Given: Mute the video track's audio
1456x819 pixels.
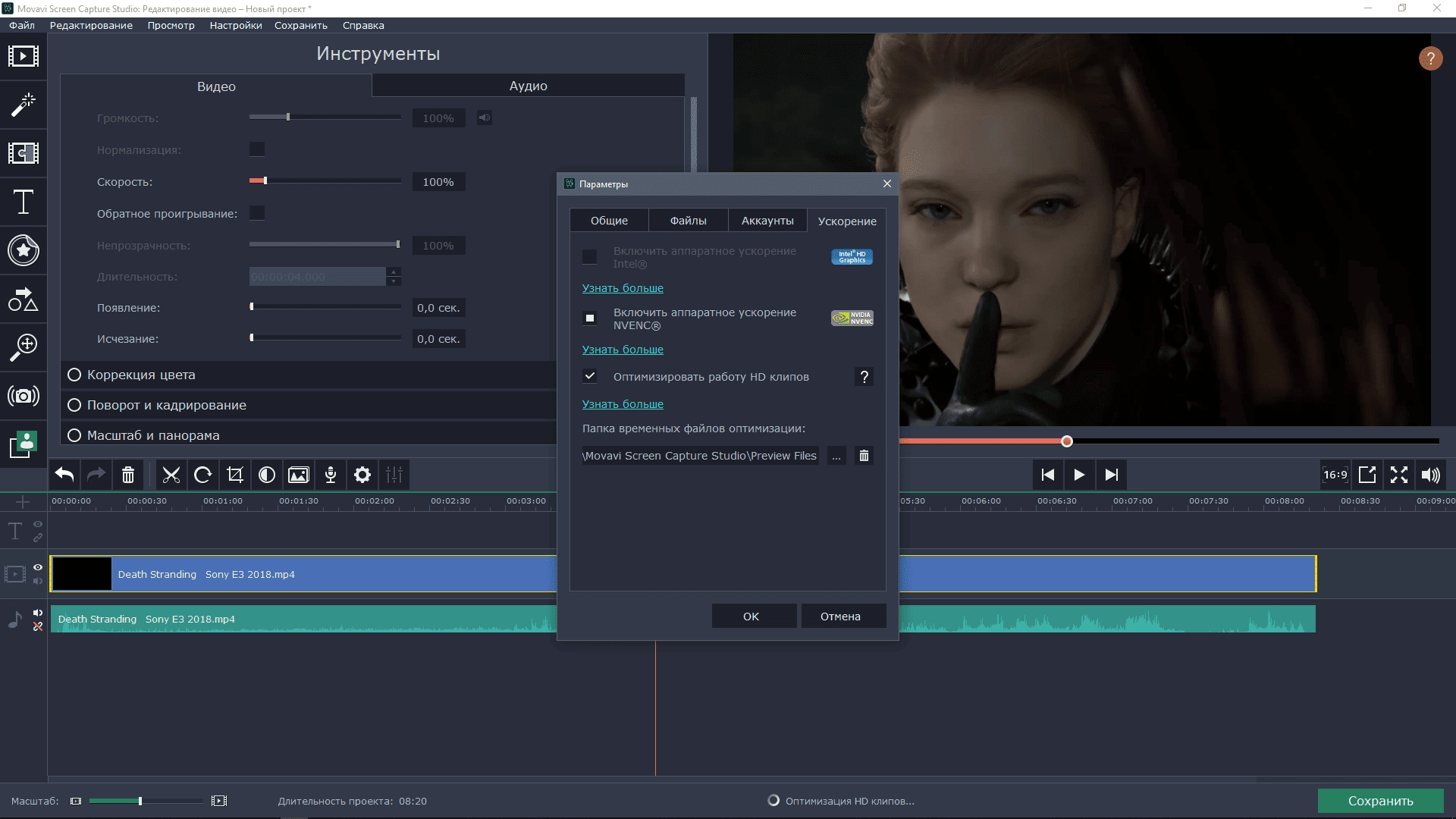Looking at the screenshot, I should [38, 581].
